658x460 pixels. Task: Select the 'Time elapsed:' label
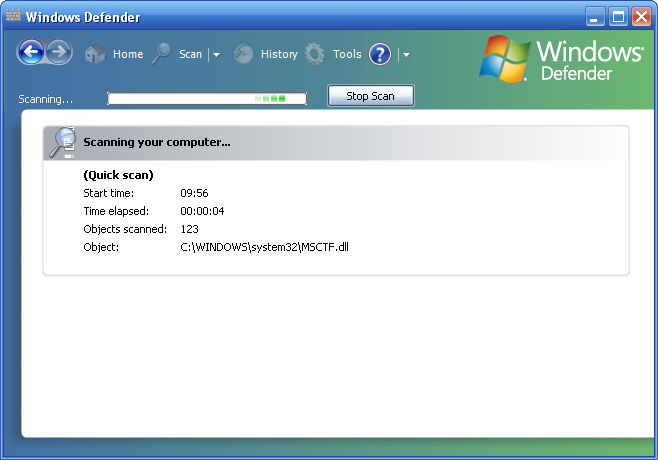coord(116,211)
